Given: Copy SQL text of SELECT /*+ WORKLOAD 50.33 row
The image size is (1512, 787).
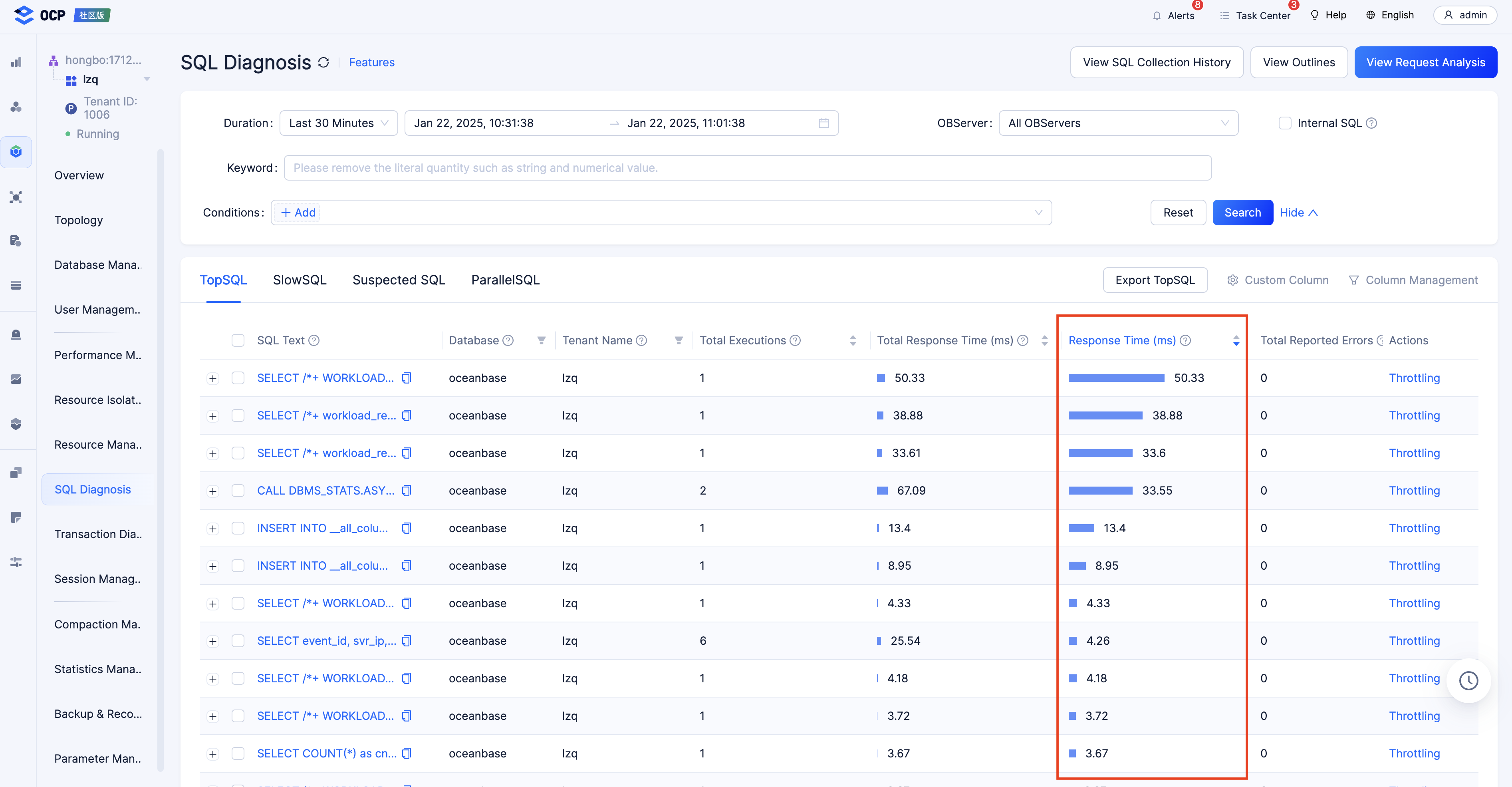Looking at the screenshot, I should pos(406,378).
